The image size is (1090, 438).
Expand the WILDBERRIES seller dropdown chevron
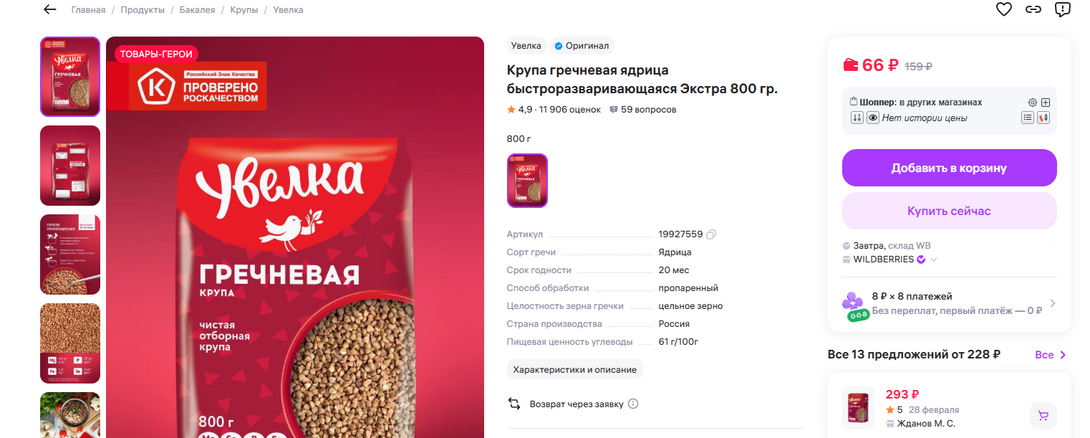(x=934, y=259)
